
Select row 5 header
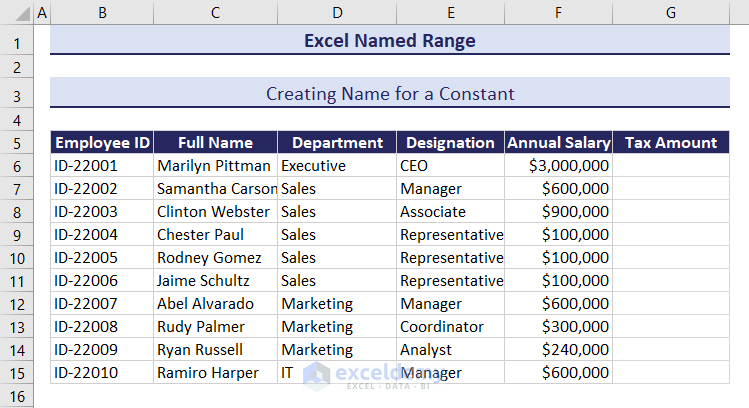[x=16, y=142]
